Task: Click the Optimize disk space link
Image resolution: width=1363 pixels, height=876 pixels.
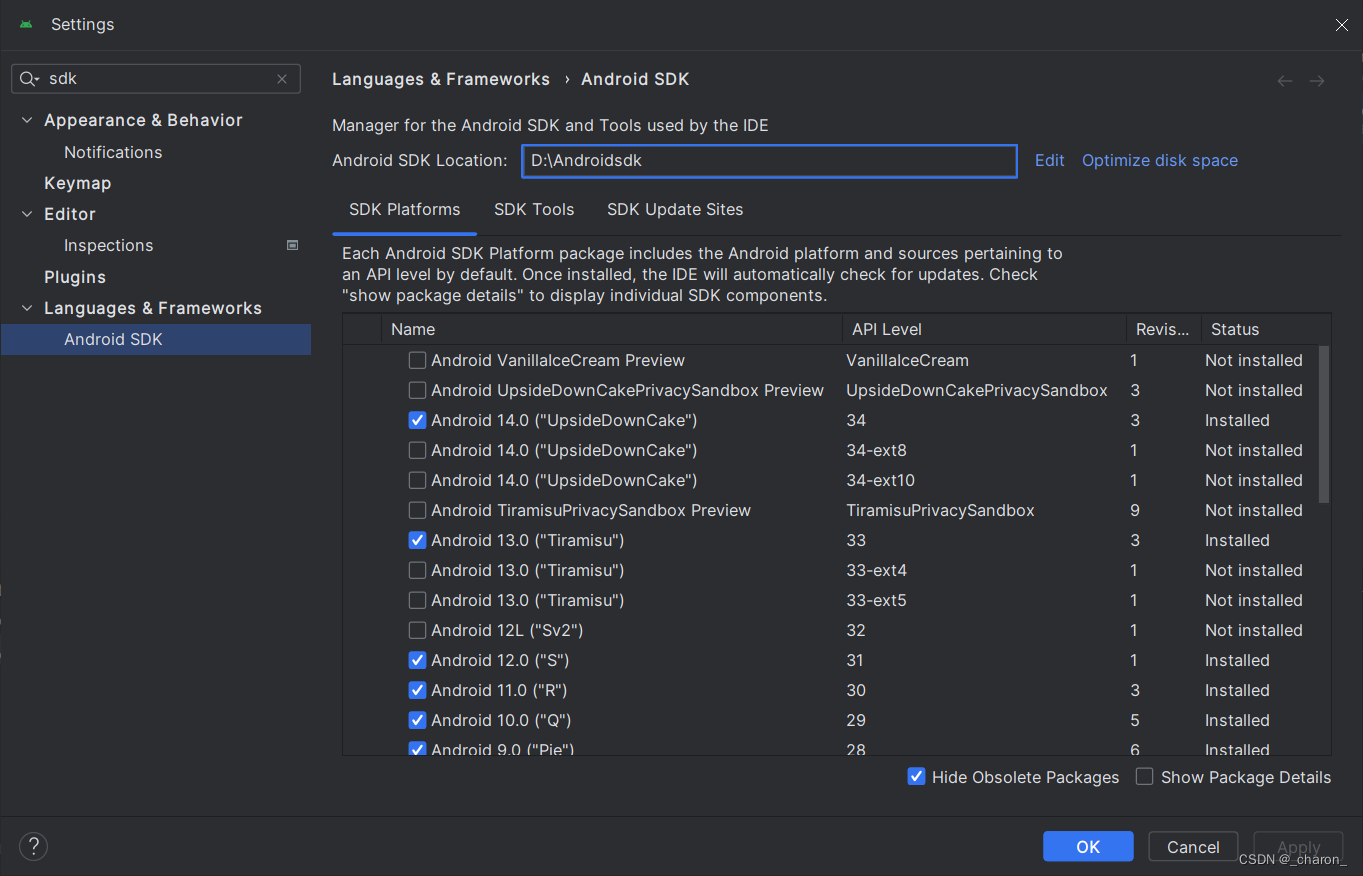Action: [x=1160, y=160]
